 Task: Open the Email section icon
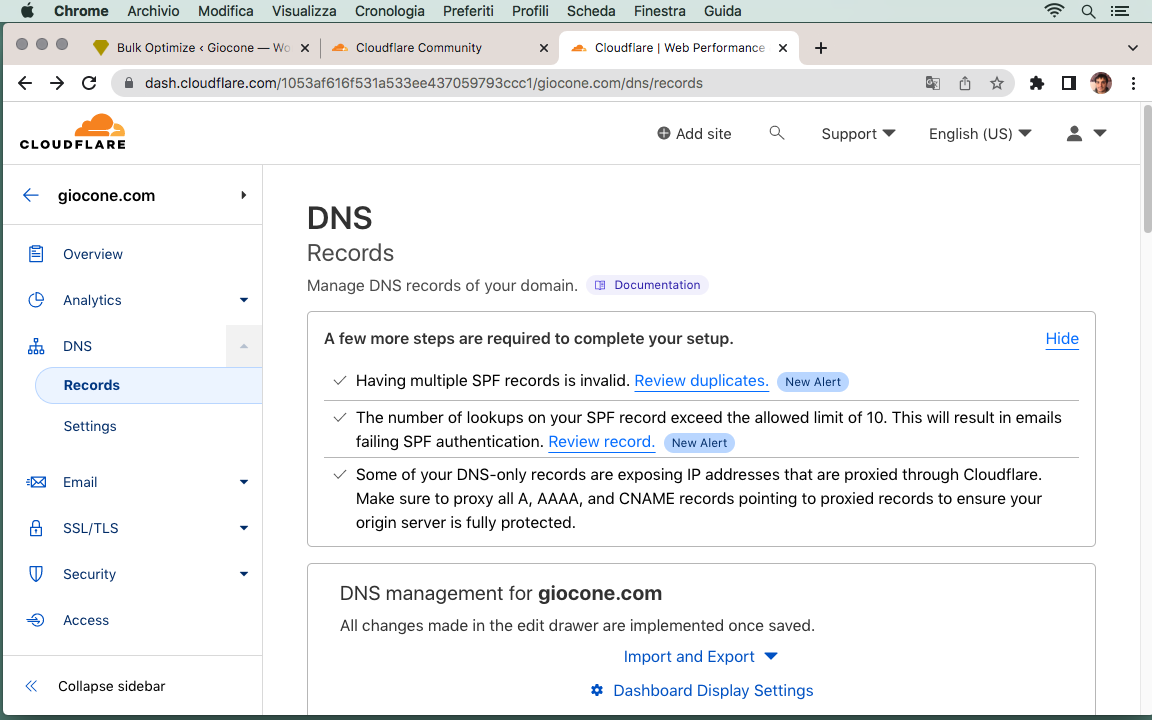pyautogui.click(x=36, y=482)
